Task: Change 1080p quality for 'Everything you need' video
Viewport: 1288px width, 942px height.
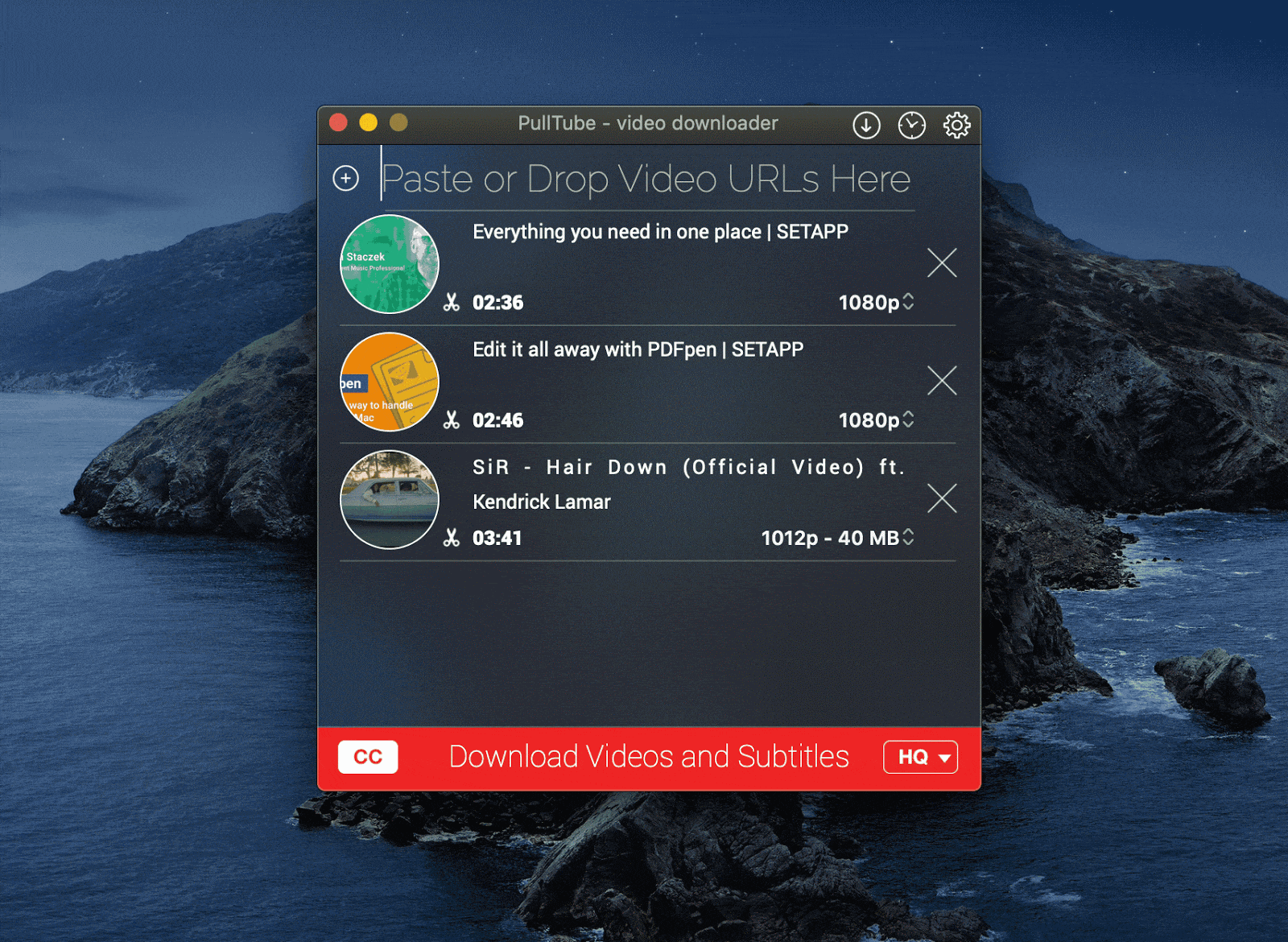Action: click(876, 302)
